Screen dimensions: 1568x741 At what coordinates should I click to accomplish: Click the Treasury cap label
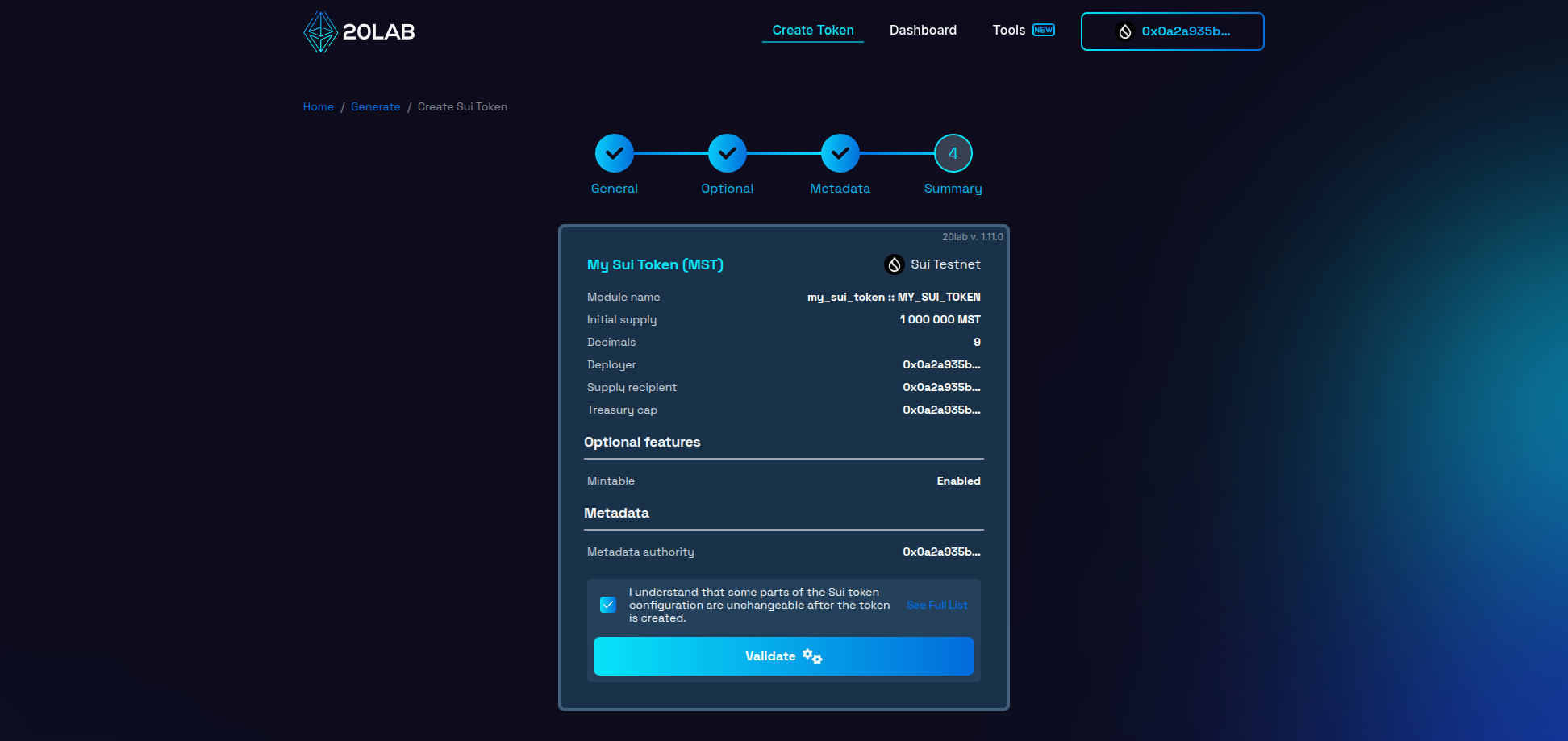point(622,410)
